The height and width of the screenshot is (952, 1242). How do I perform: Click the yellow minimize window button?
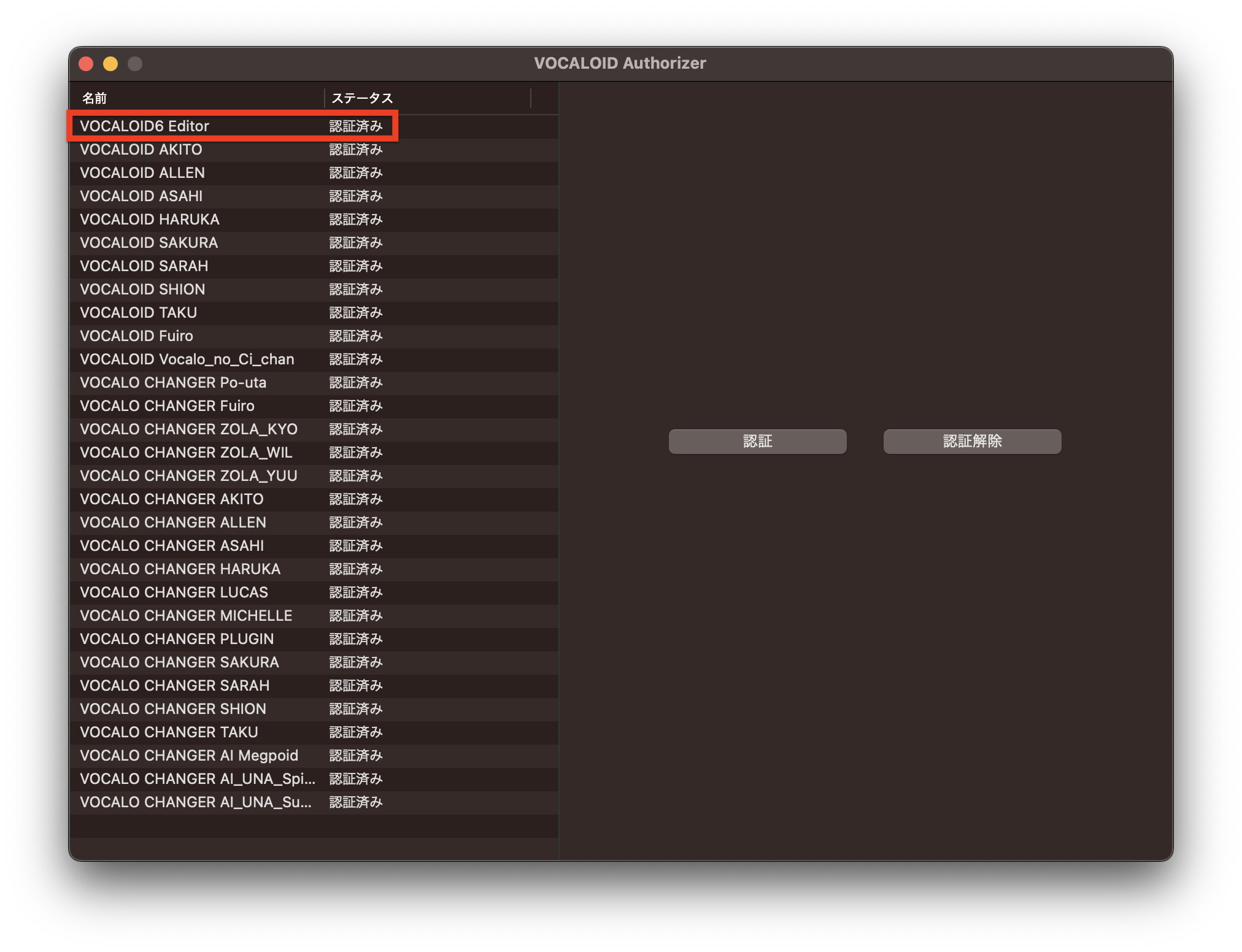click(110, 64)
